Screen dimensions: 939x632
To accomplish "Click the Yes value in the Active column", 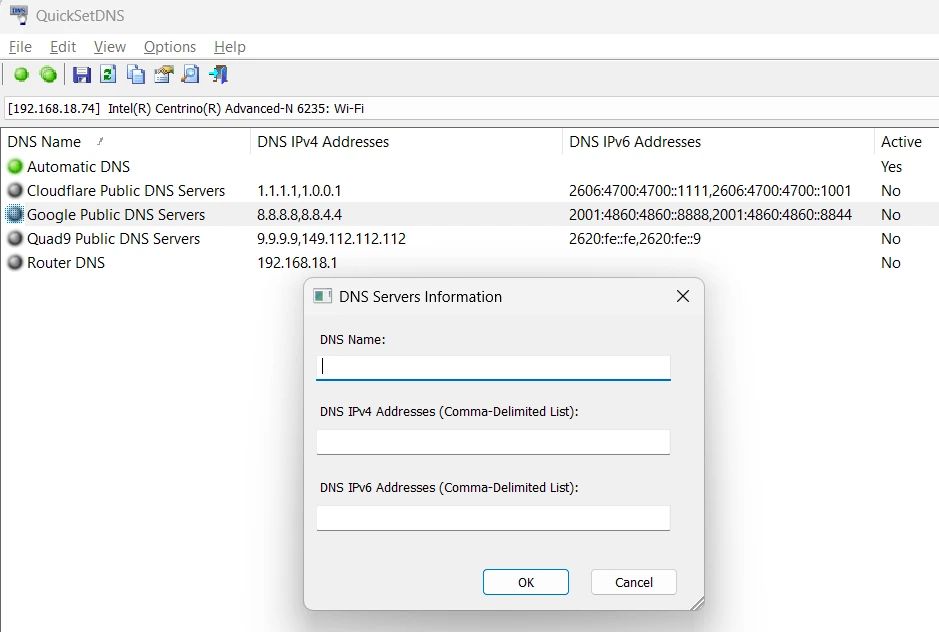I will (x=891, y=167).
